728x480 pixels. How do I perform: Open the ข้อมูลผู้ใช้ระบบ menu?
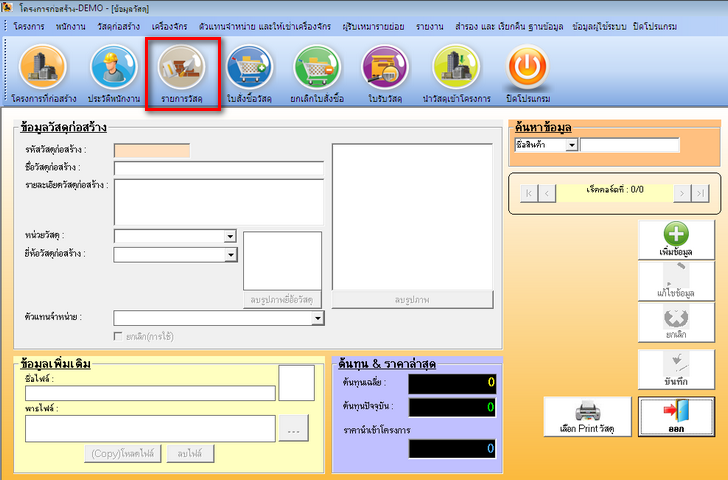point(599,26)
